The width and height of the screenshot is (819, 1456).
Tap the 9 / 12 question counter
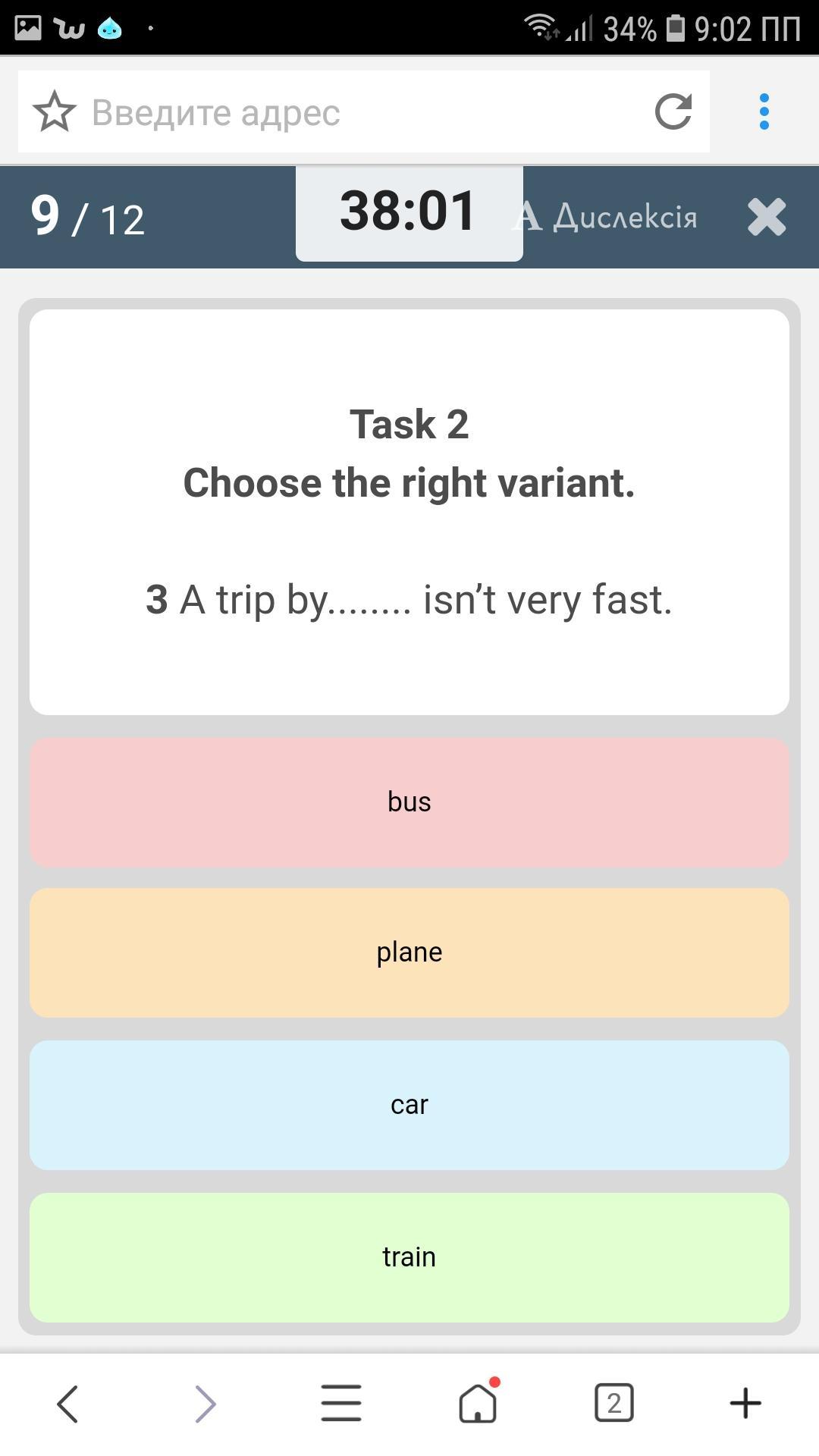[88, 218]
